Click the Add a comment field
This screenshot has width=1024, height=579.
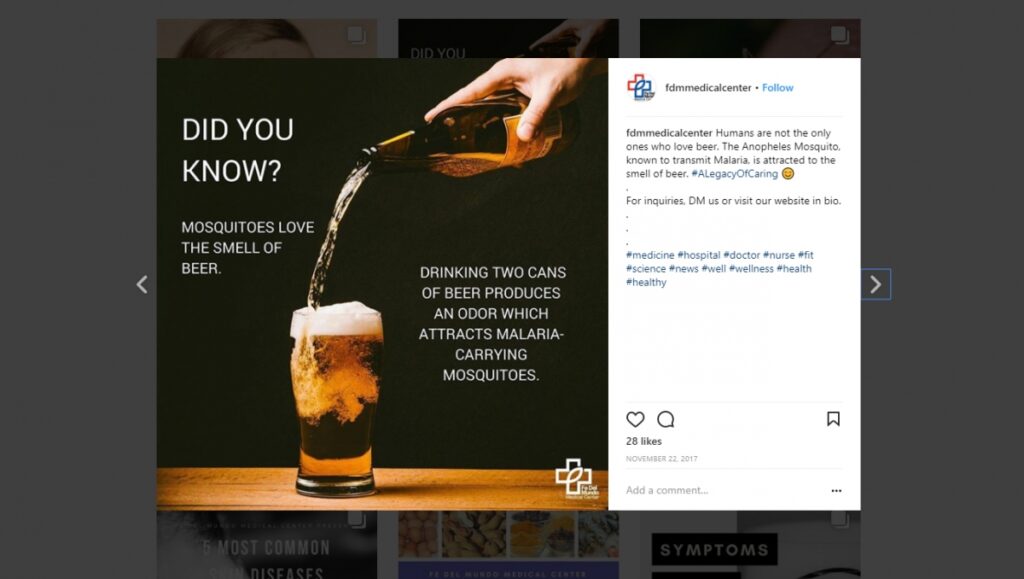click(x=724, y=490)
